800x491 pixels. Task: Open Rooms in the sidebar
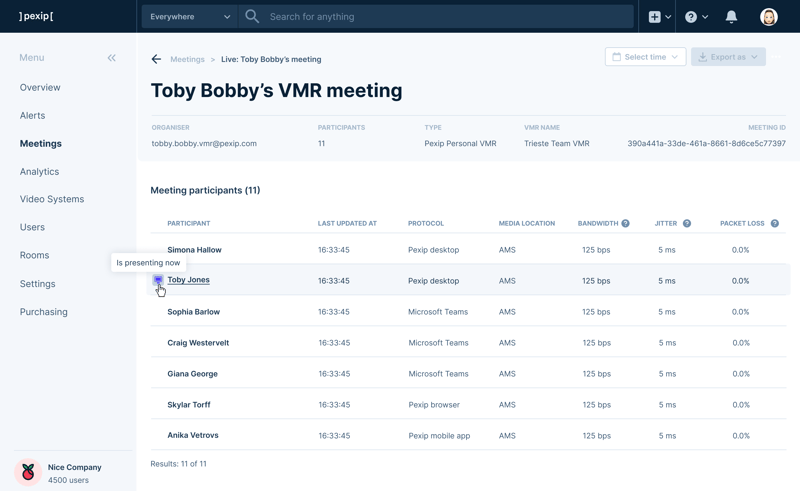coord(34,255)
